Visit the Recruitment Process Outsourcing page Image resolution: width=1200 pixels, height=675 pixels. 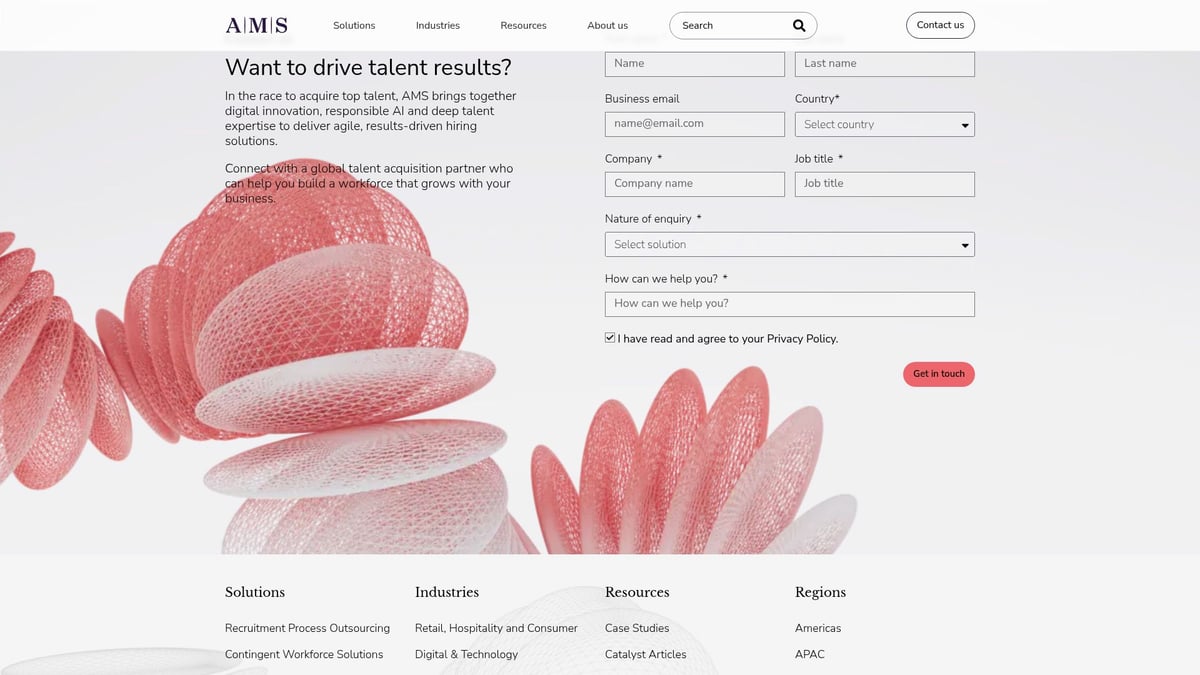pyautogui.click(x=307, y=628)
